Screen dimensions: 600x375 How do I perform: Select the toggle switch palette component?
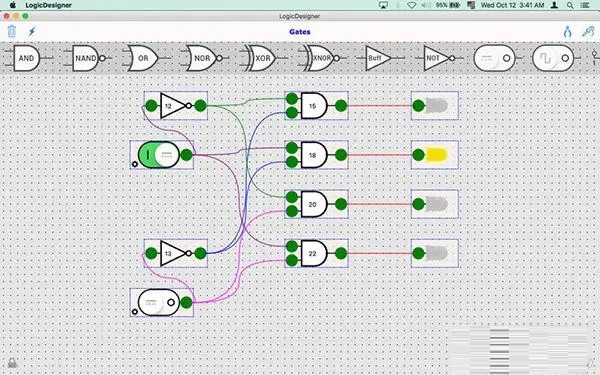(x=494, y=58)
